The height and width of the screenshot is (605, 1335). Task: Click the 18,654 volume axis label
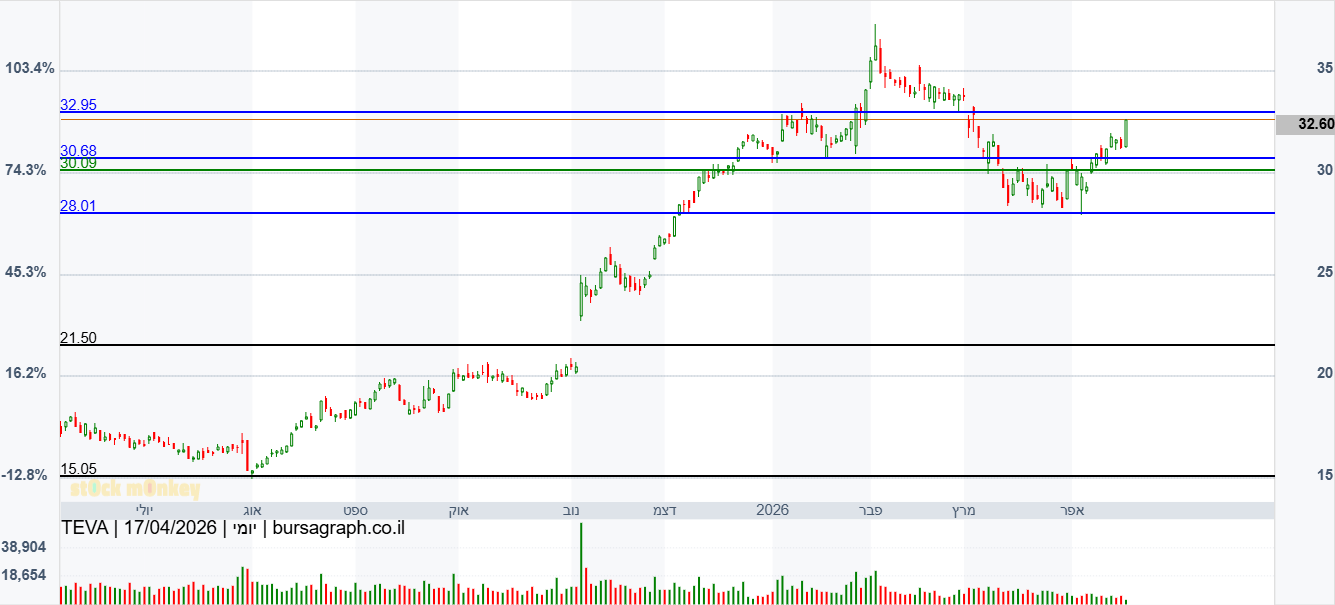coord(25,574)
